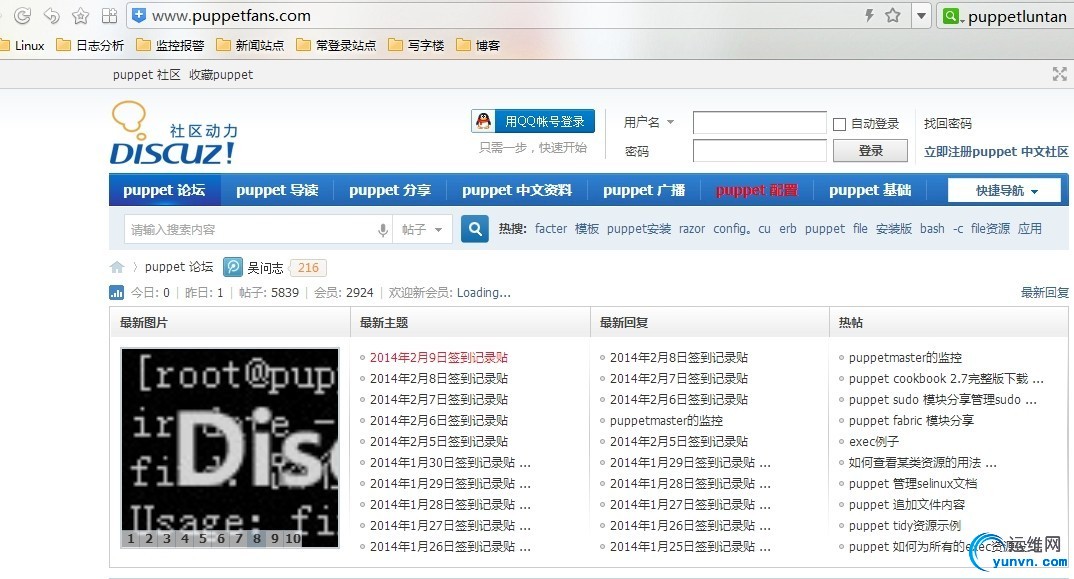The height and width of the screenshot is (579, 1074).
Task: Click the blue shield icon in address bar
Action: pyautogui.click(x=139, y=15)
